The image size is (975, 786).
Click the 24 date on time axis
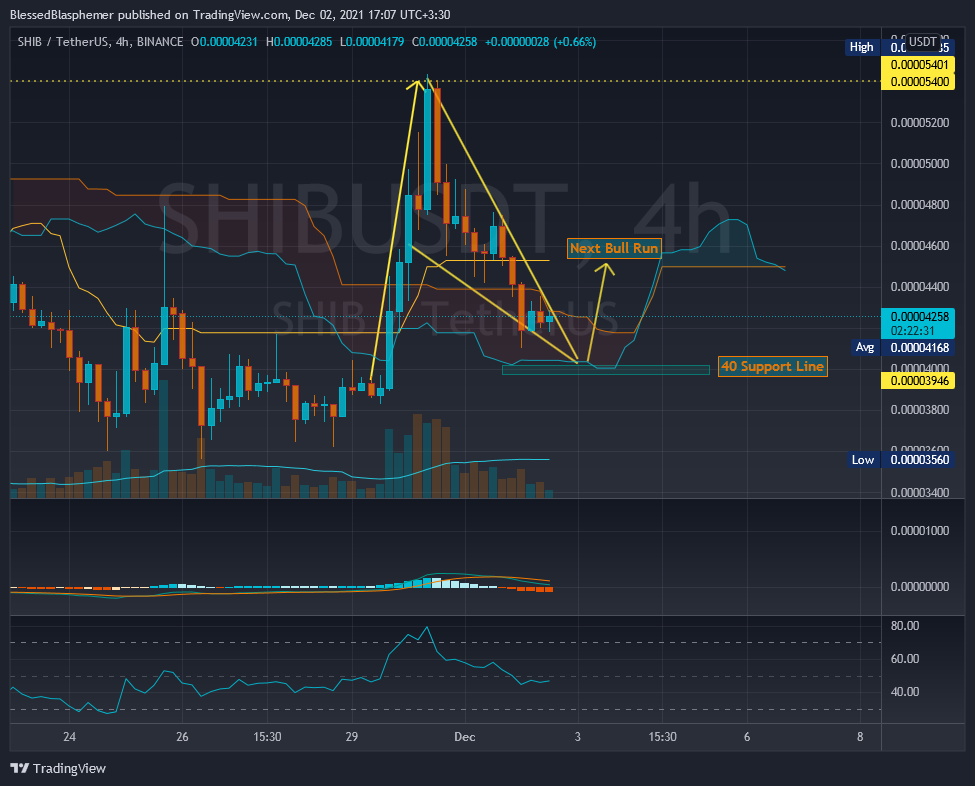(70, 737)
